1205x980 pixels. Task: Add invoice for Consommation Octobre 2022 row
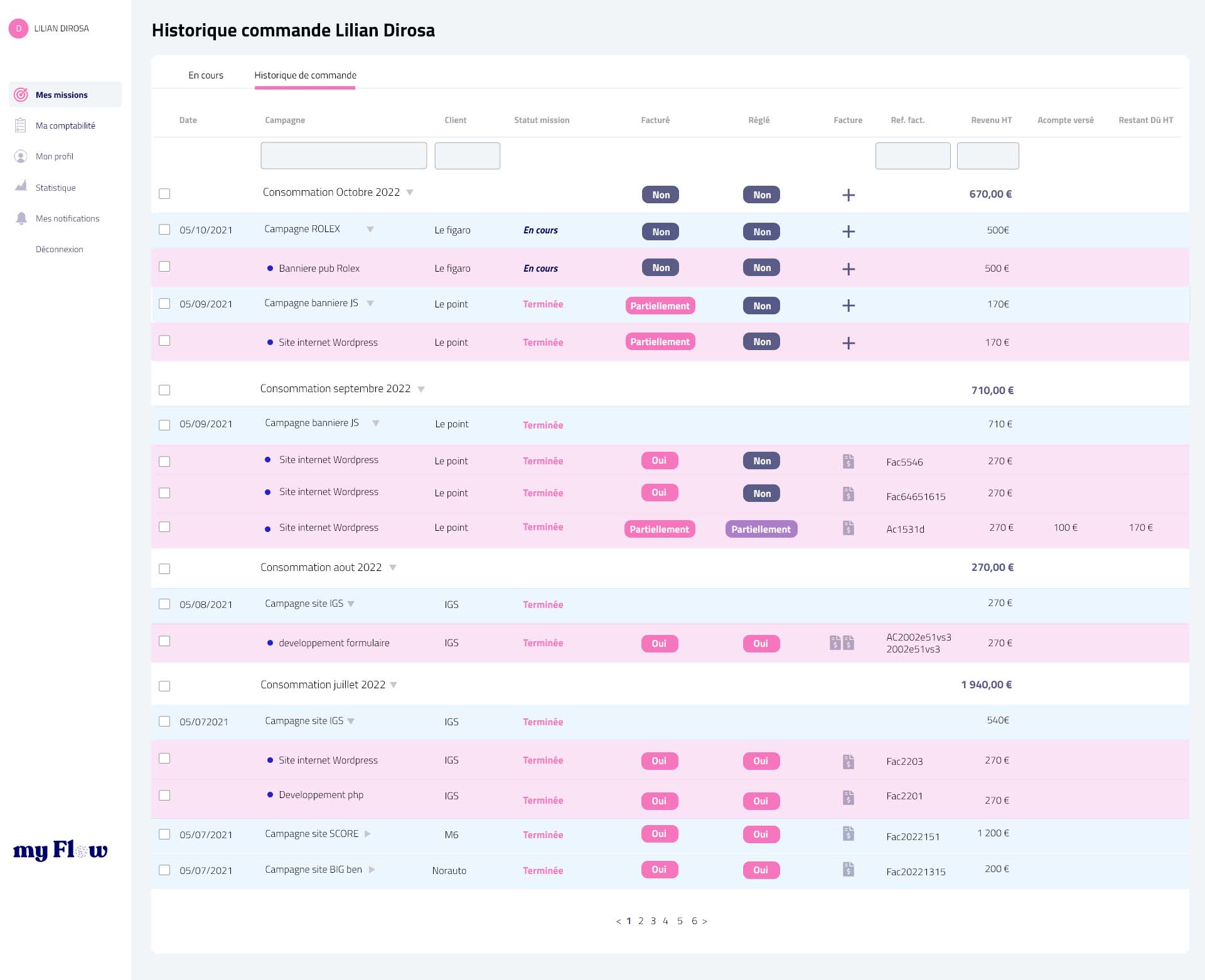coord(848,195)
